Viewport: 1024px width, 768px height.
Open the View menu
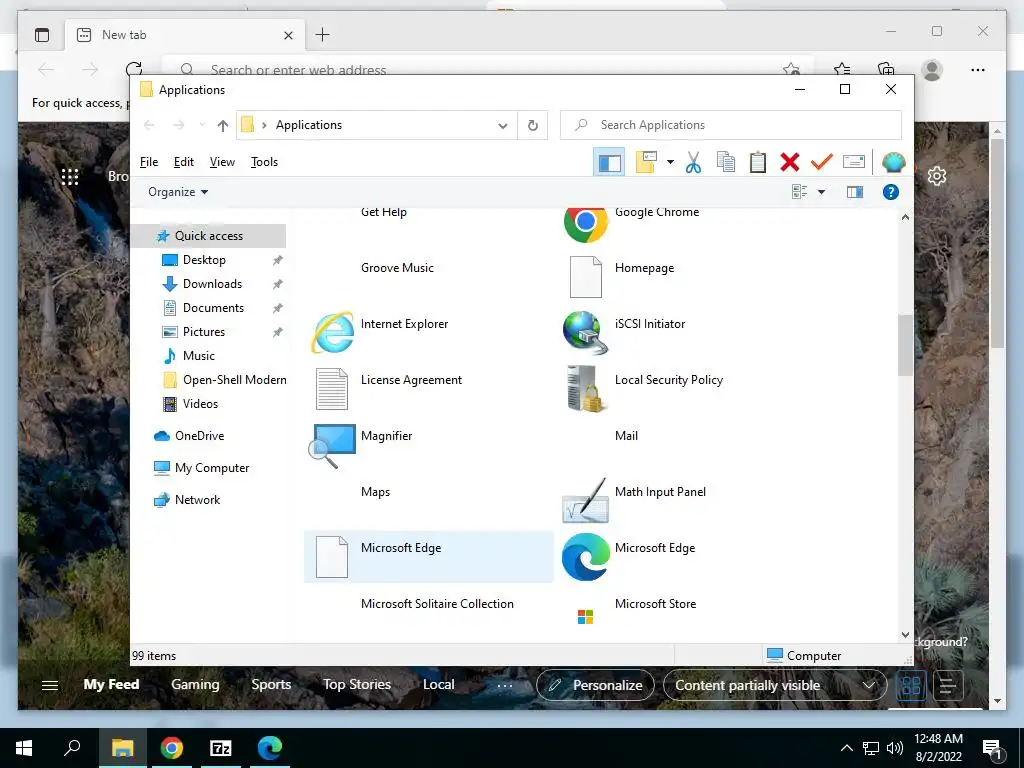(x=222, y=162)
